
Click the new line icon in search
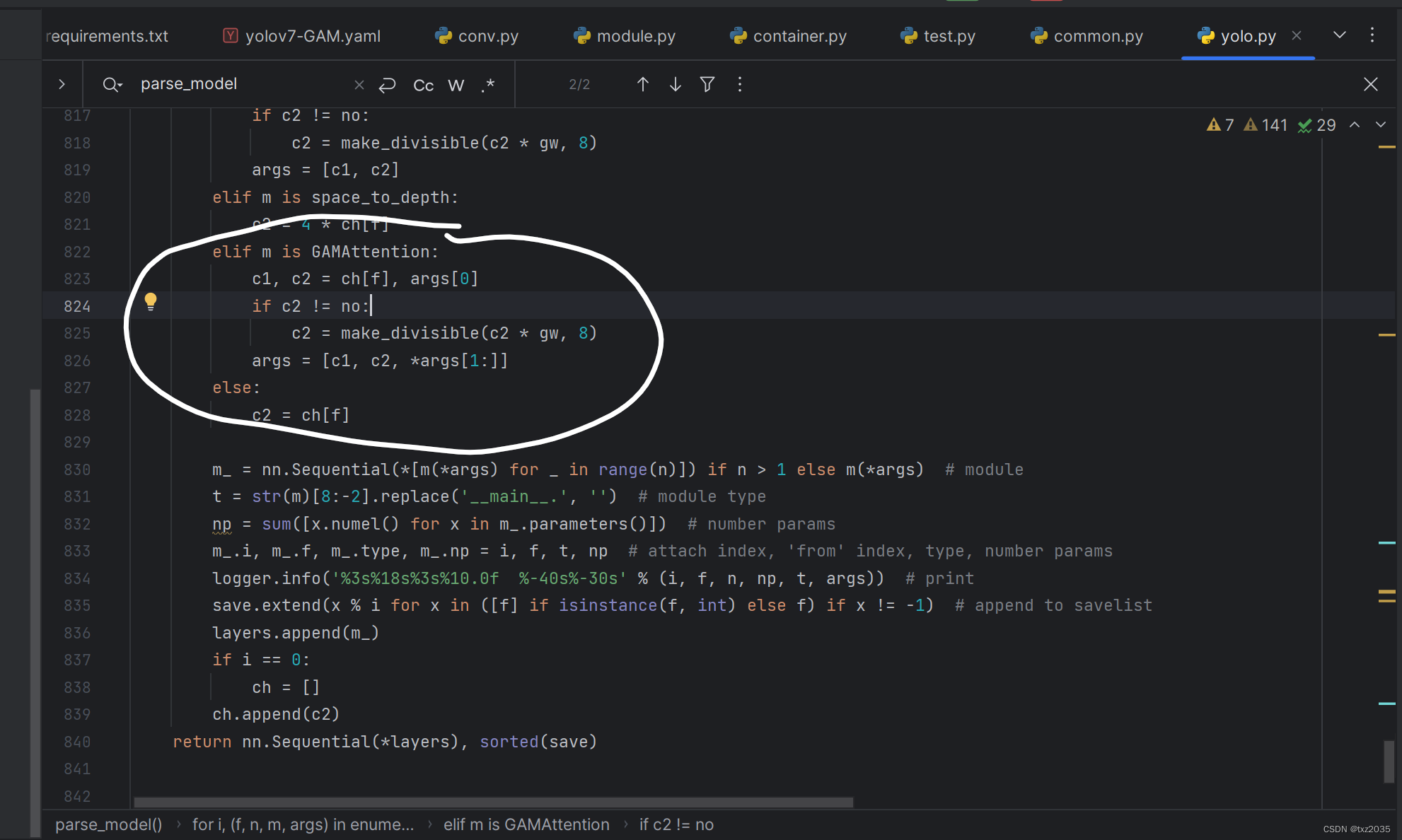point(387,85)
